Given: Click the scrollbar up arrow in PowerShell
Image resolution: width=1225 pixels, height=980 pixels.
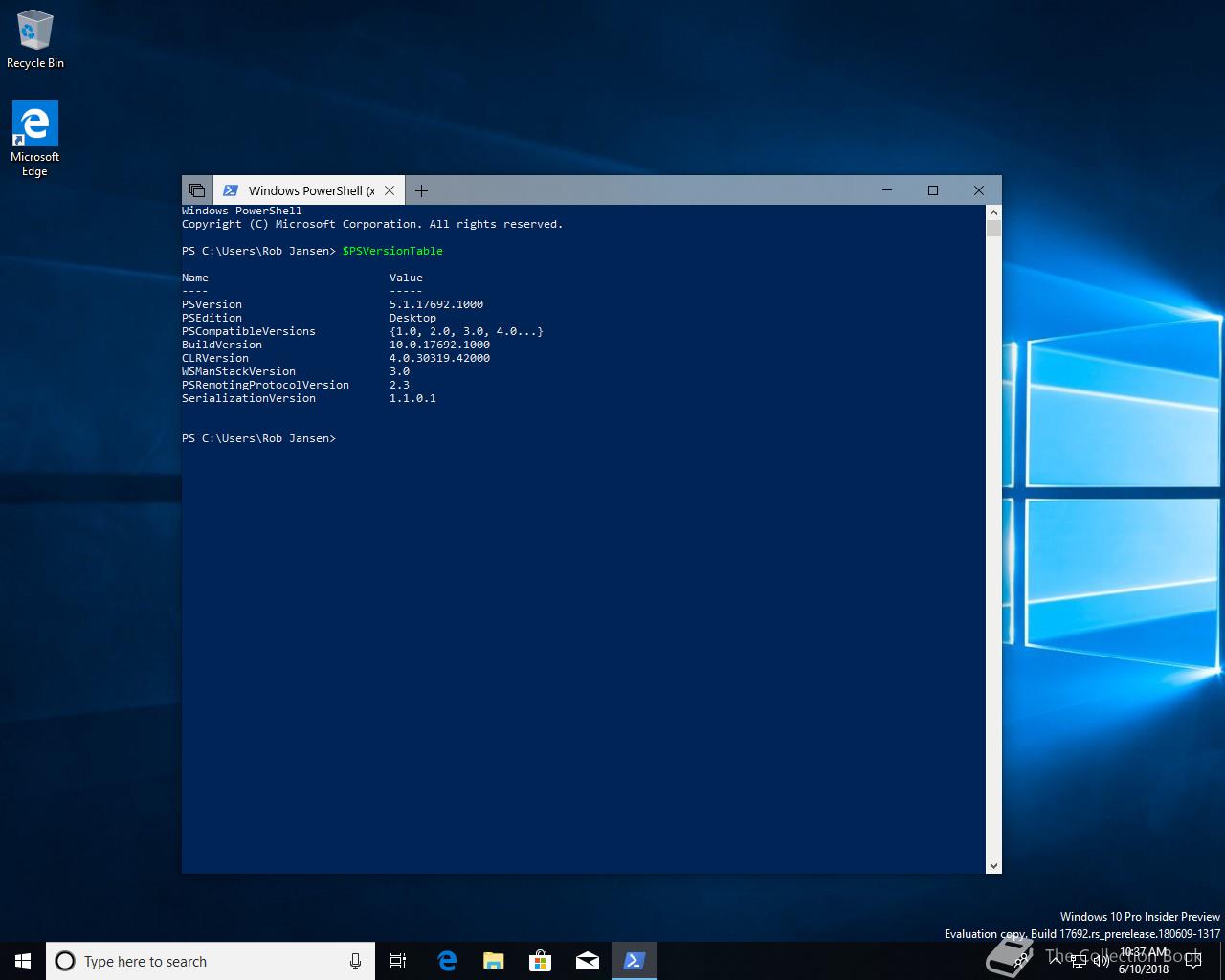Looking at the screenshot, I should point(993,212).
